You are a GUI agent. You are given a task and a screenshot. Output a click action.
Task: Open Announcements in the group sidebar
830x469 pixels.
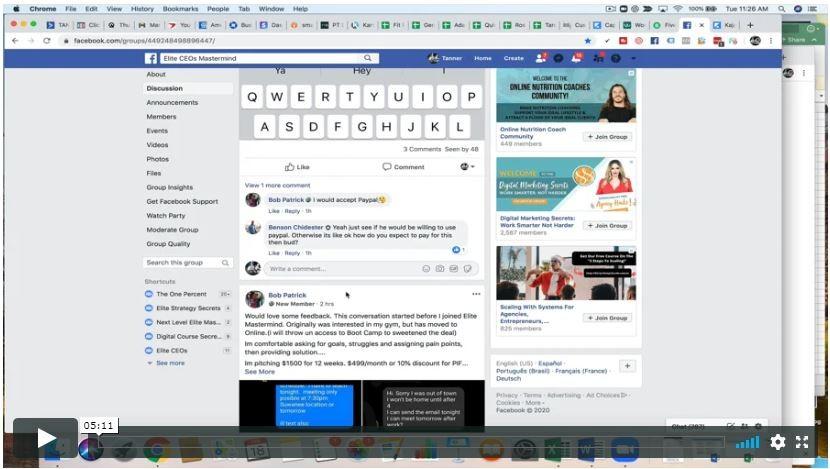tap(172, 103)
